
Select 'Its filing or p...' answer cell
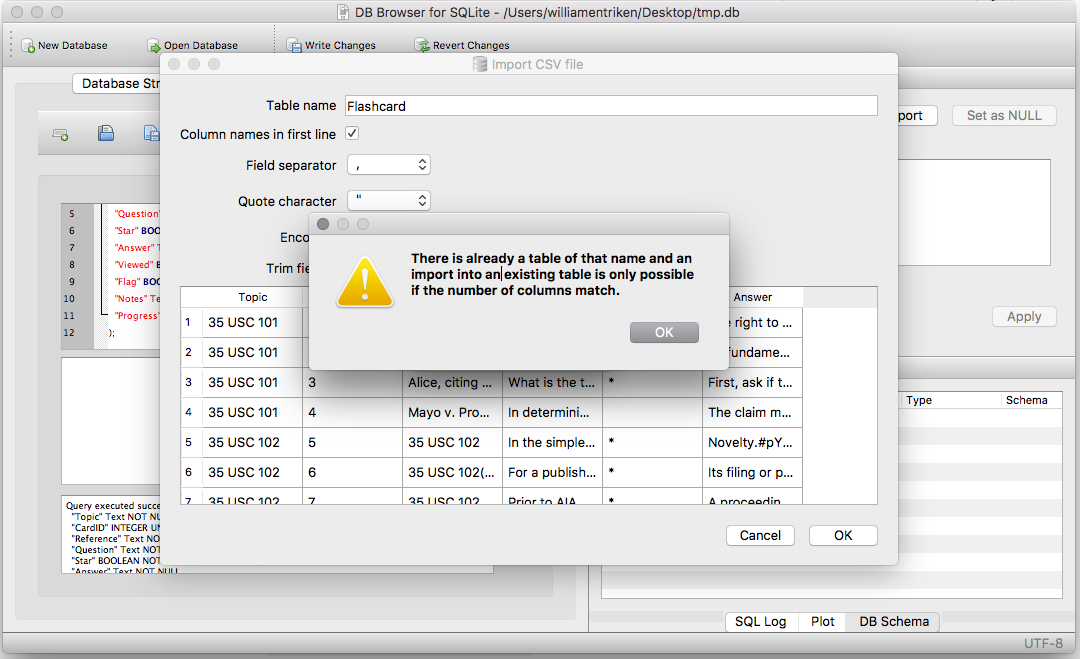752,472
